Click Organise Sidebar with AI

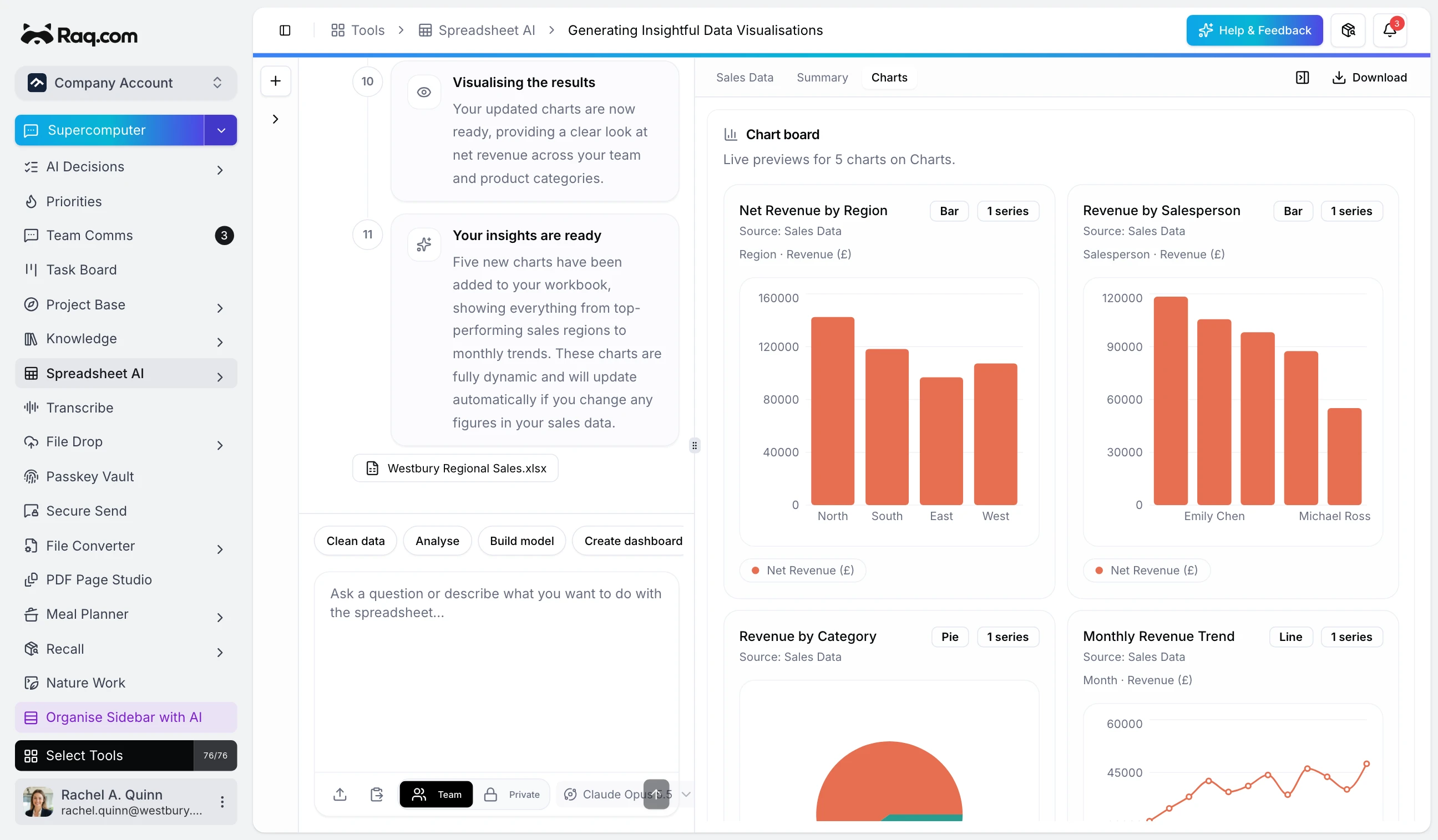tap(126, 717)
